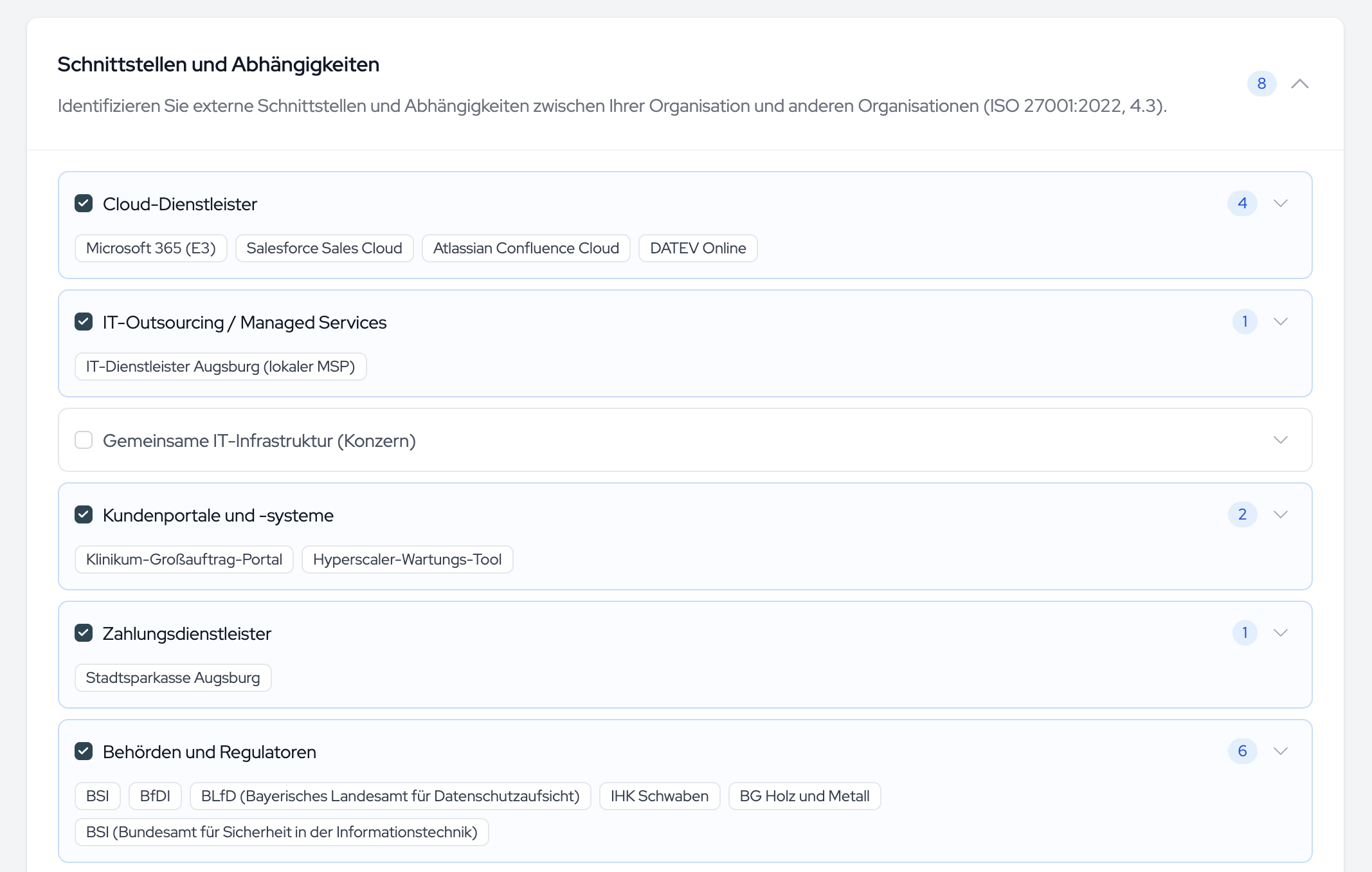Expand Gemeinsame IT-Infrastruktur (Konzern) chevron
This screenshot has height=872, width=1372.
(x=1281, y=440)
